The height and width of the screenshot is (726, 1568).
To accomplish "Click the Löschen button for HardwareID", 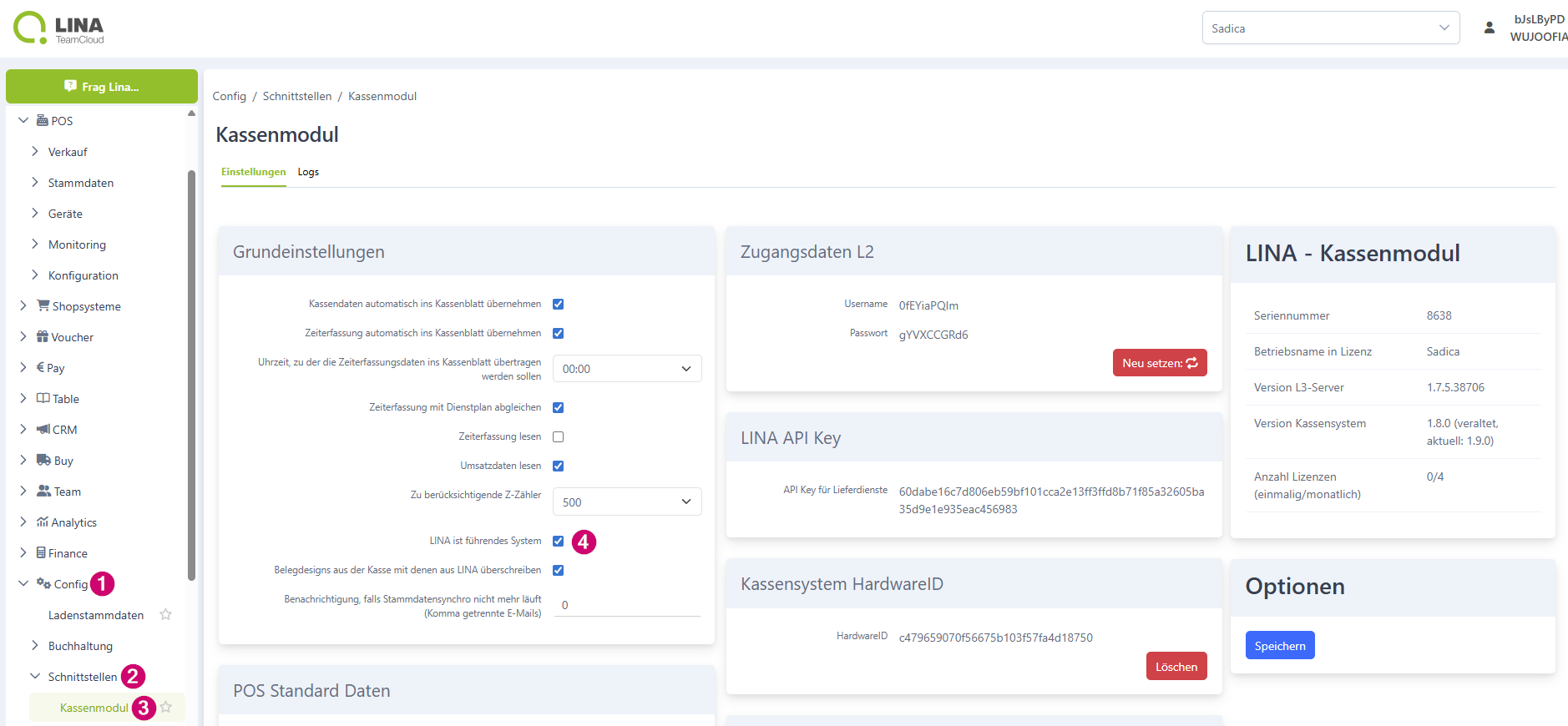I will click(1176, 666).
